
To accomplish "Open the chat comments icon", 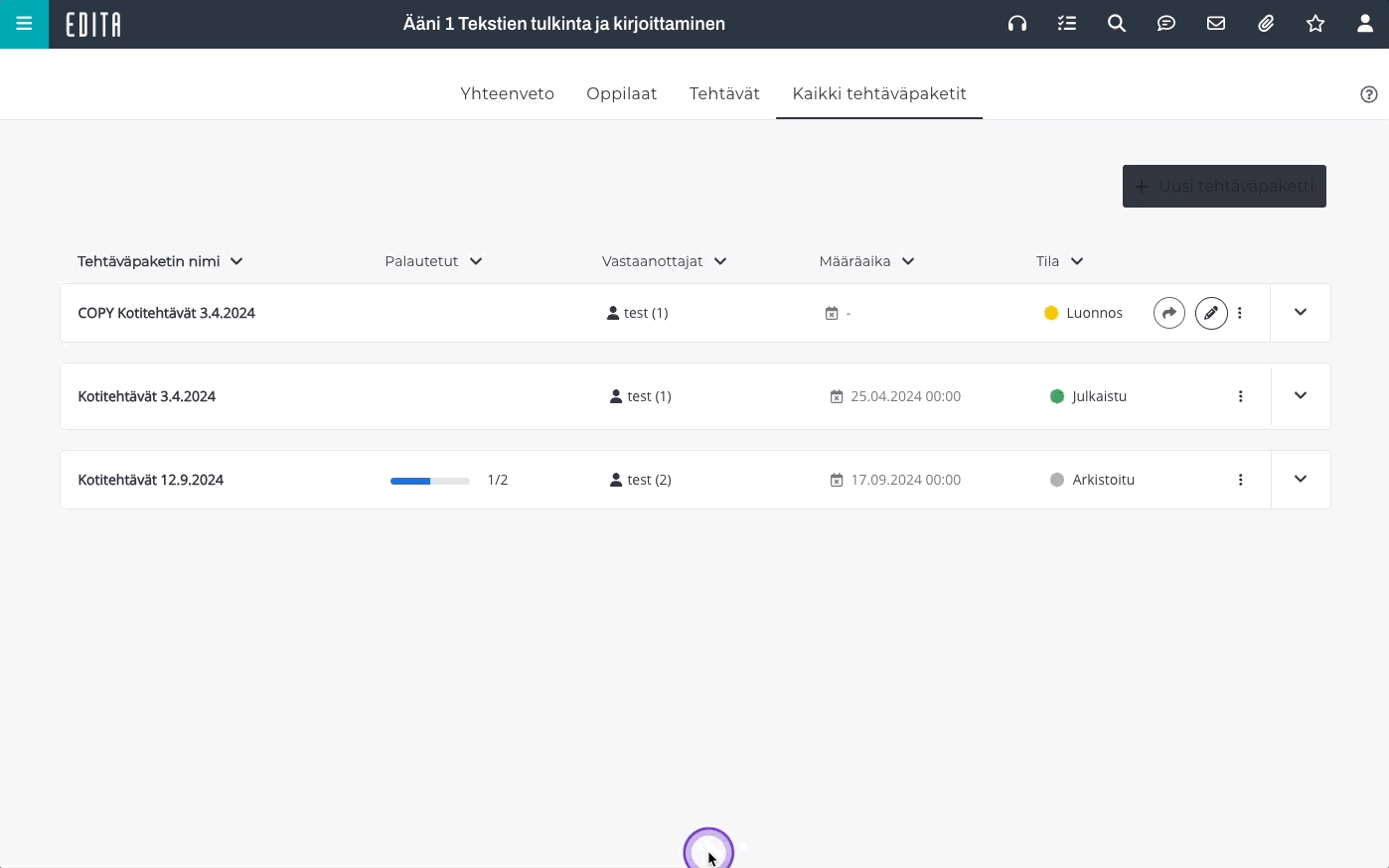I will pos(1166,24).
